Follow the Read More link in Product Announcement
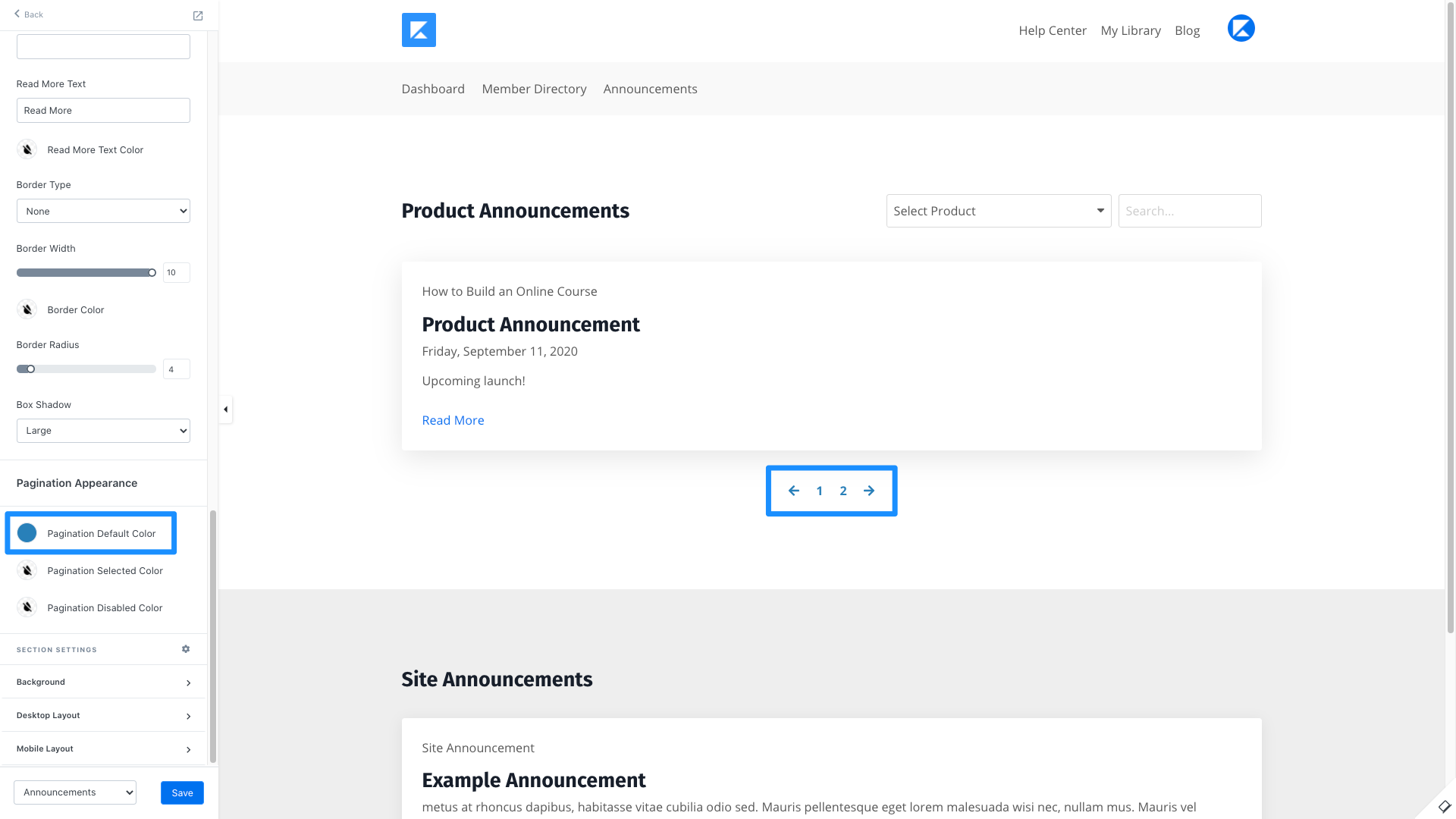Screen dimensions: 1456x819 (x=453, y=420)
